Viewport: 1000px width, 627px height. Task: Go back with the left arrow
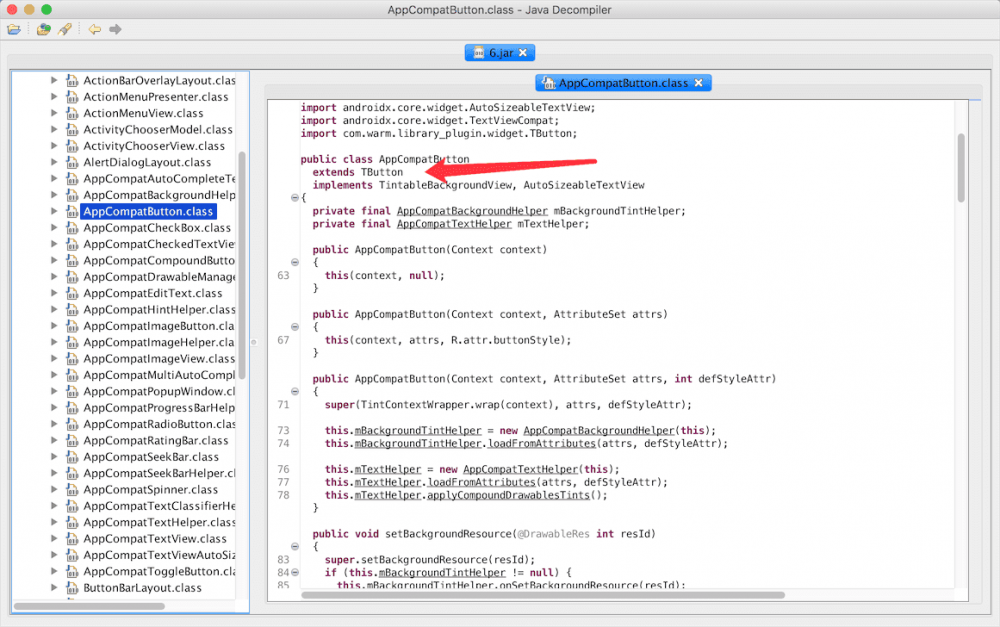94,29
